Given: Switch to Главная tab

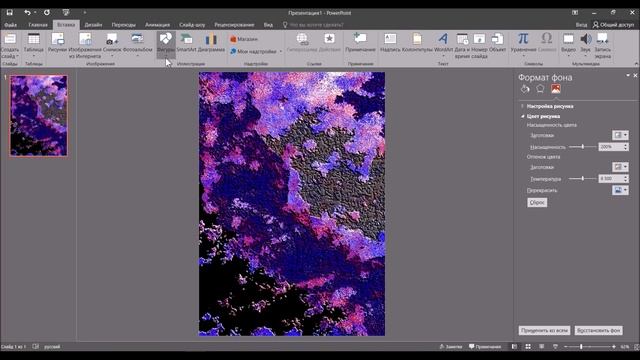Looking at the screenshot, I should (38, 25).
